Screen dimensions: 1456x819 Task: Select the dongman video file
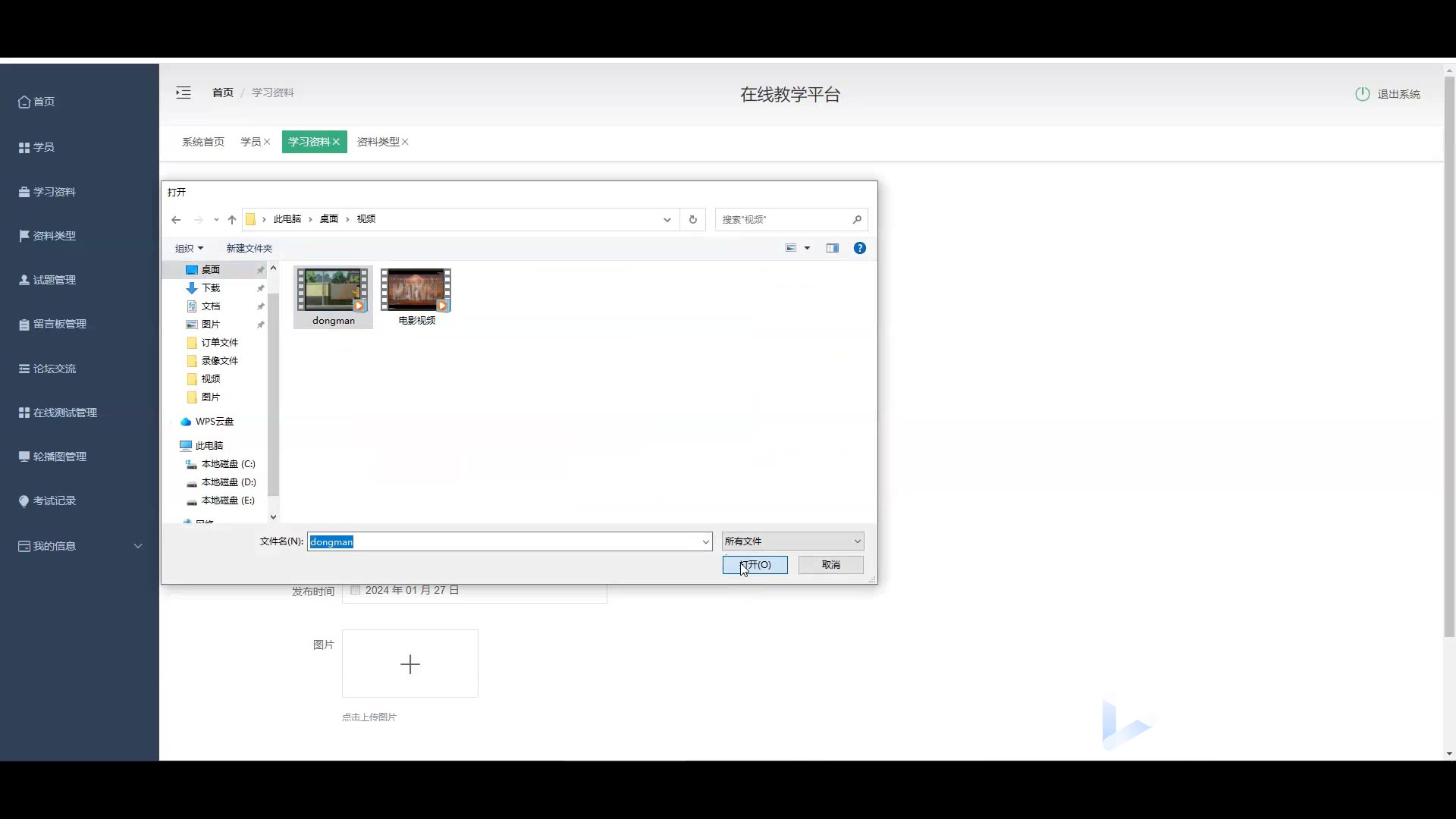pyautogui.click(x=334, y=297)
